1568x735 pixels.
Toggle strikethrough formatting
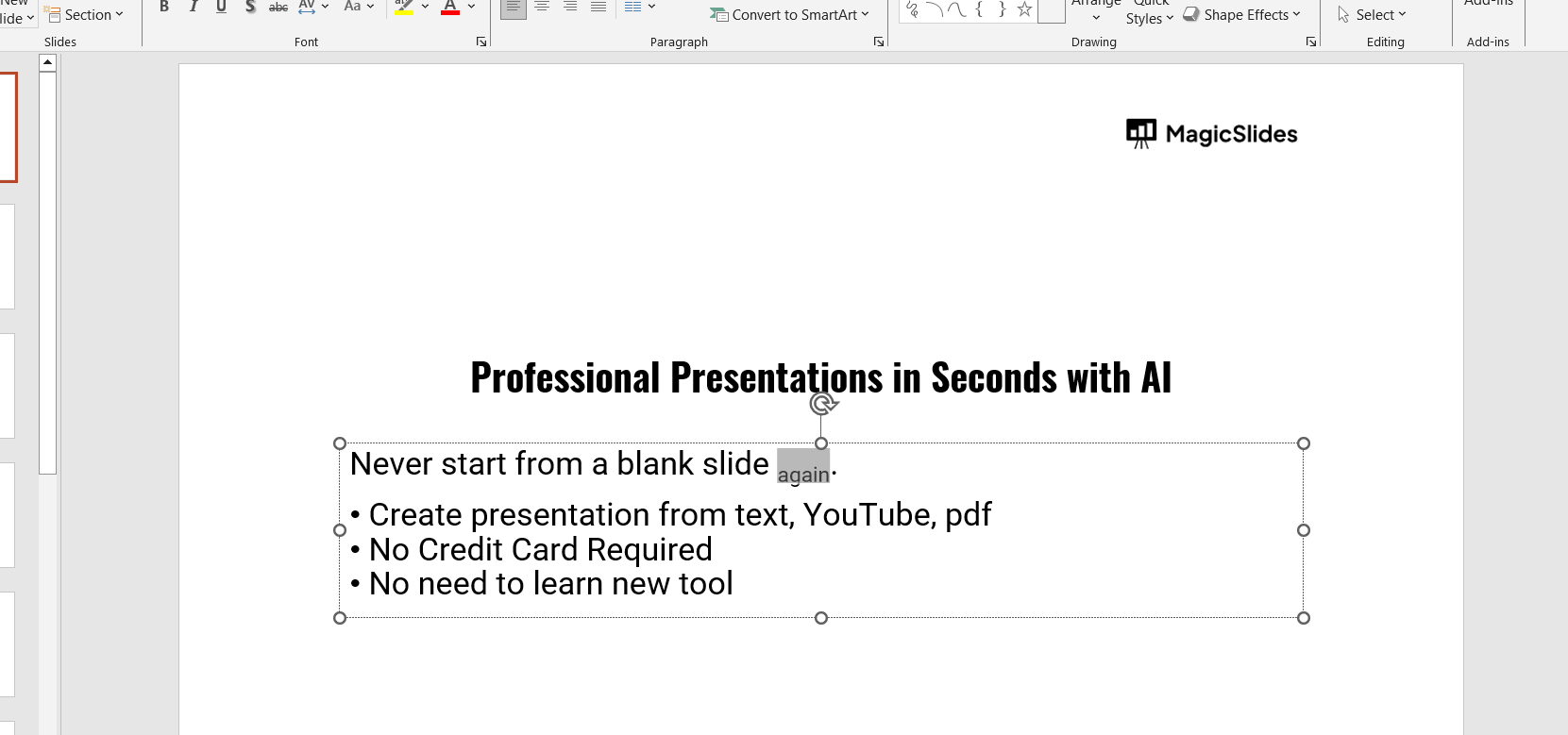[278, 7]
